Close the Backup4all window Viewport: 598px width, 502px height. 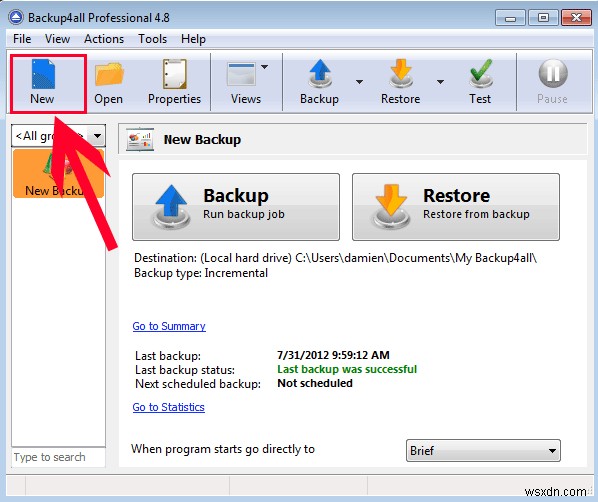tap(576, 18)
